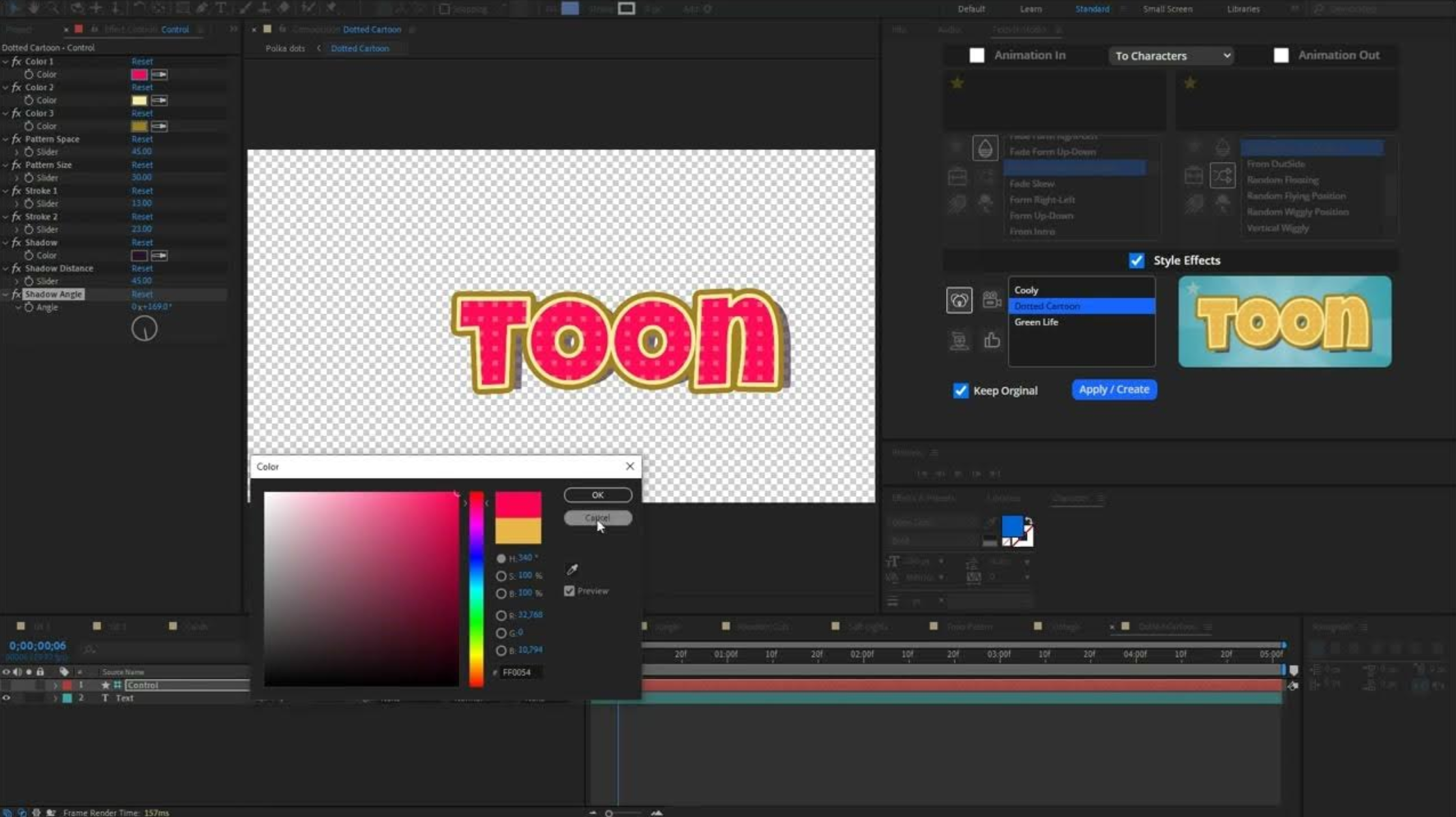Screen dimensions: 1456x817
Task: Disable the Style Effects checkbox
Action: pyautogui.click(x=1136, y=260)
